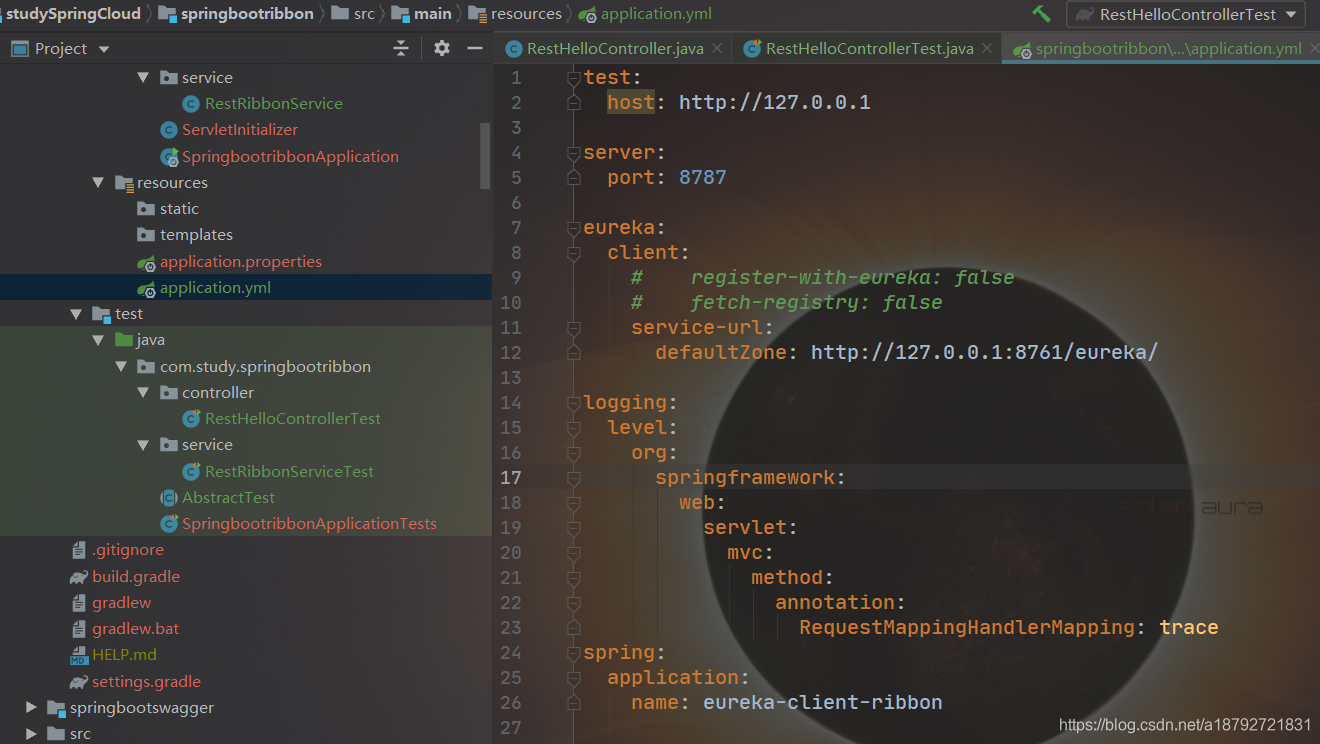The image size is (1320, 744).
Task: Click main breadcrumb in navigation bar
Action: 422,14
